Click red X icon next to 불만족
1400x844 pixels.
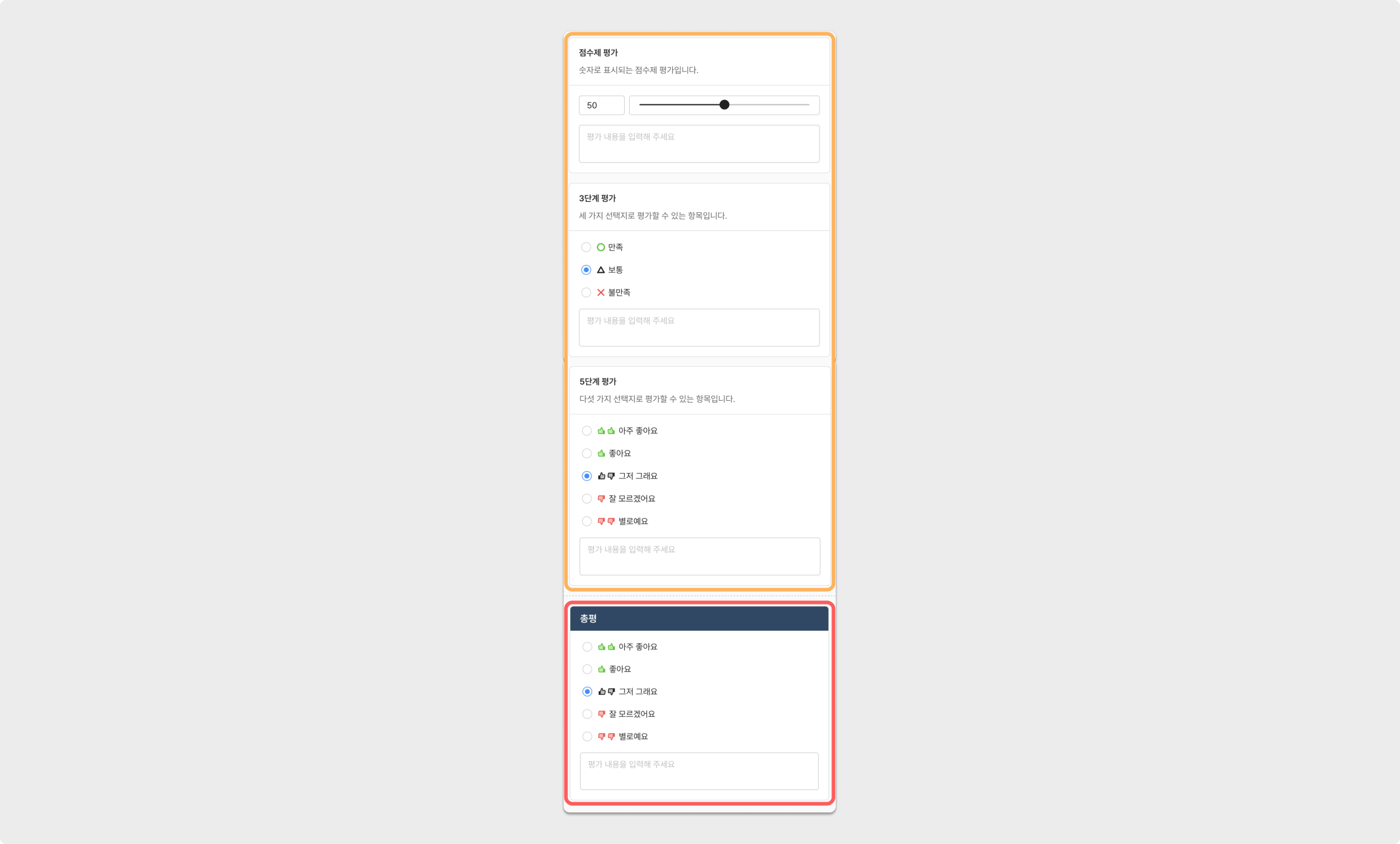[601, 292]
